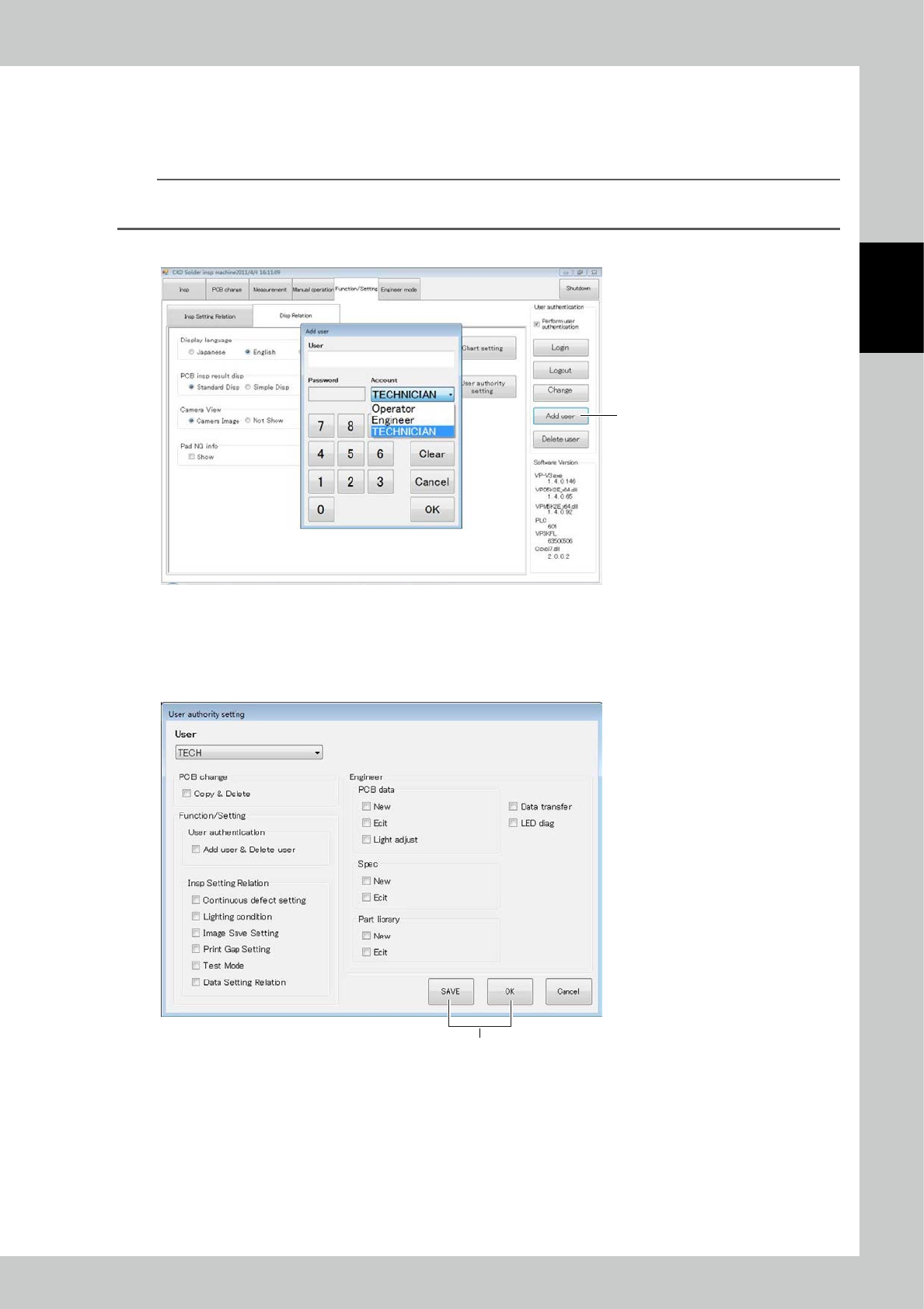Click the Password input field
The width and height of the screenshot is (924, 1309).
tap(336, 394)
